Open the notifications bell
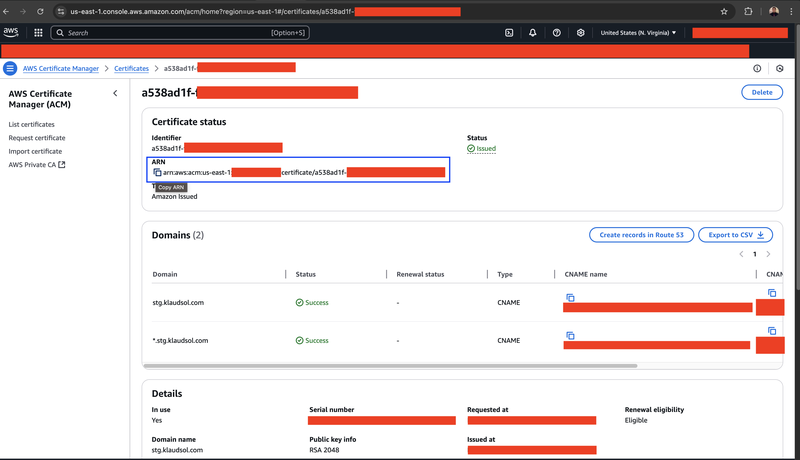The width and height of the screenshot is (800, 460). point(533,33)
